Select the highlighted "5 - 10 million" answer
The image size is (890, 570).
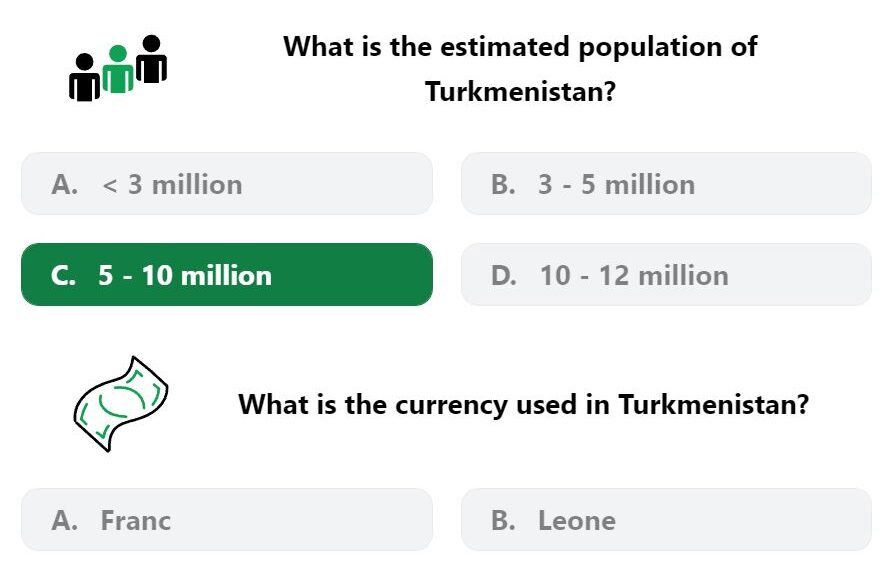227,275
